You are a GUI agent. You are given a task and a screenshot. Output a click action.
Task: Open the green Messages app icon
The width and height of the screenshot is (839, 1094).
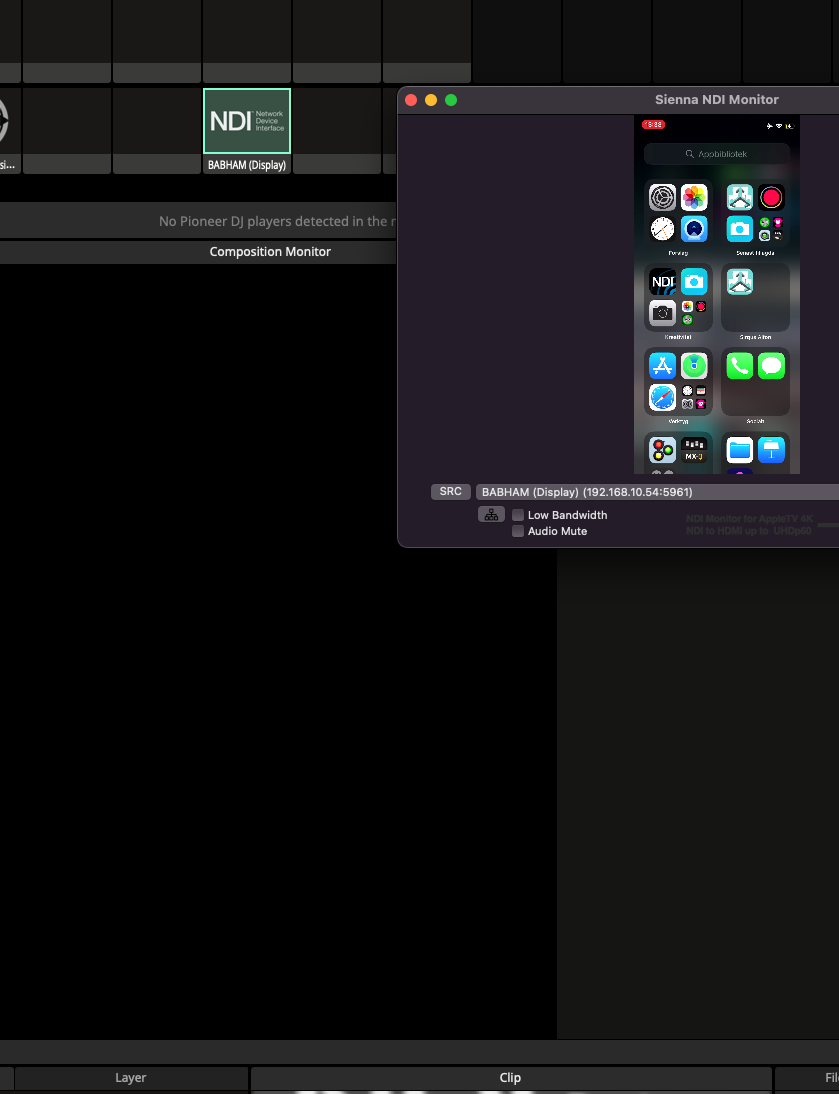(771, 366)
